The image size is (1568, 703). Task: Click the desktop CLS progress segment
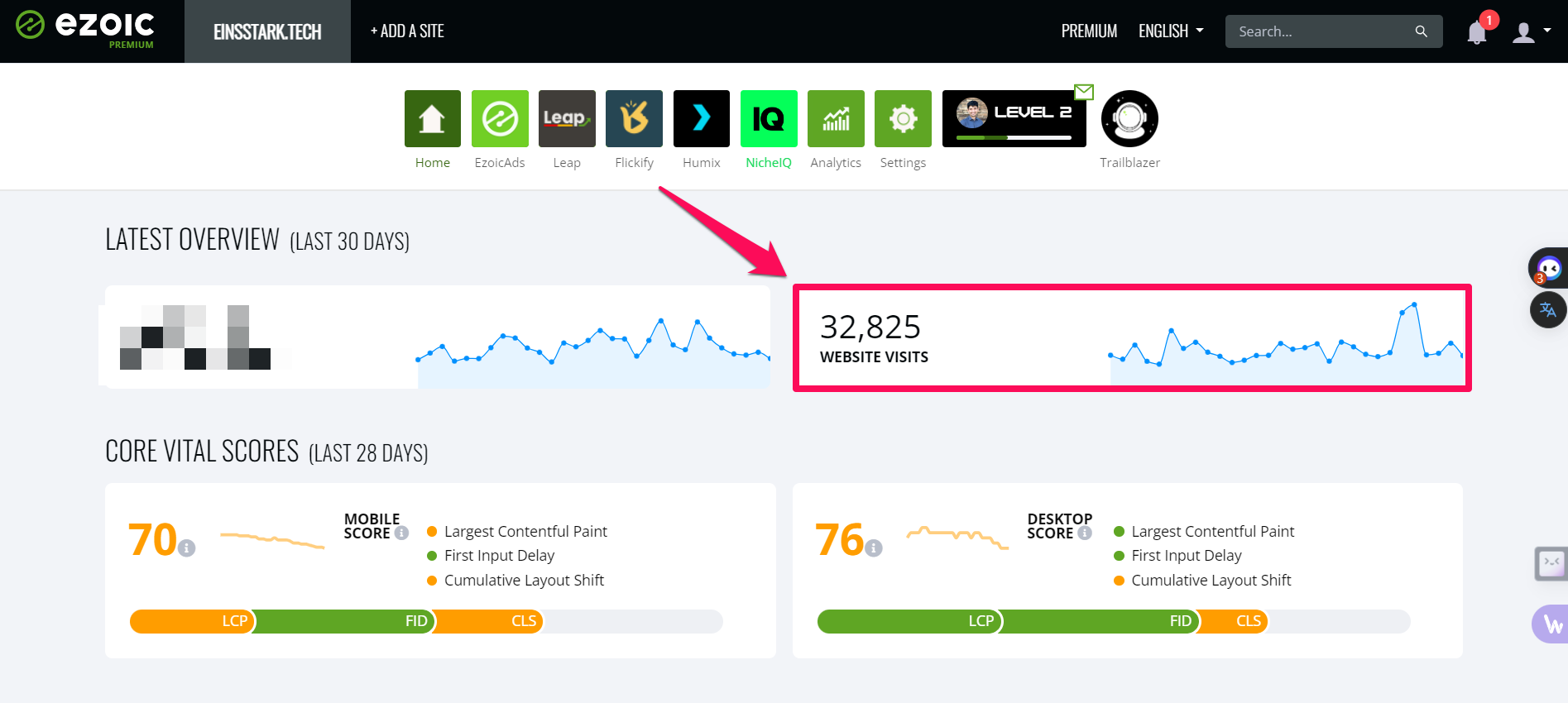[x=1233, y=621]
